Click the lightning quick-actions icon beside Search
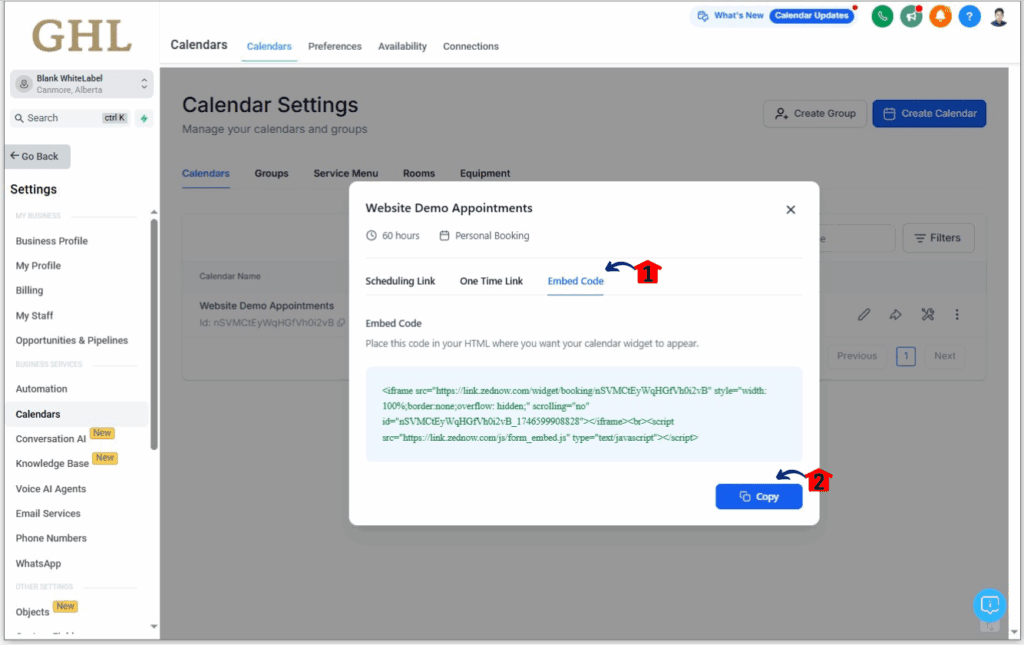Viewport: 1024px width, 645px height. click(x=144, y=118)
